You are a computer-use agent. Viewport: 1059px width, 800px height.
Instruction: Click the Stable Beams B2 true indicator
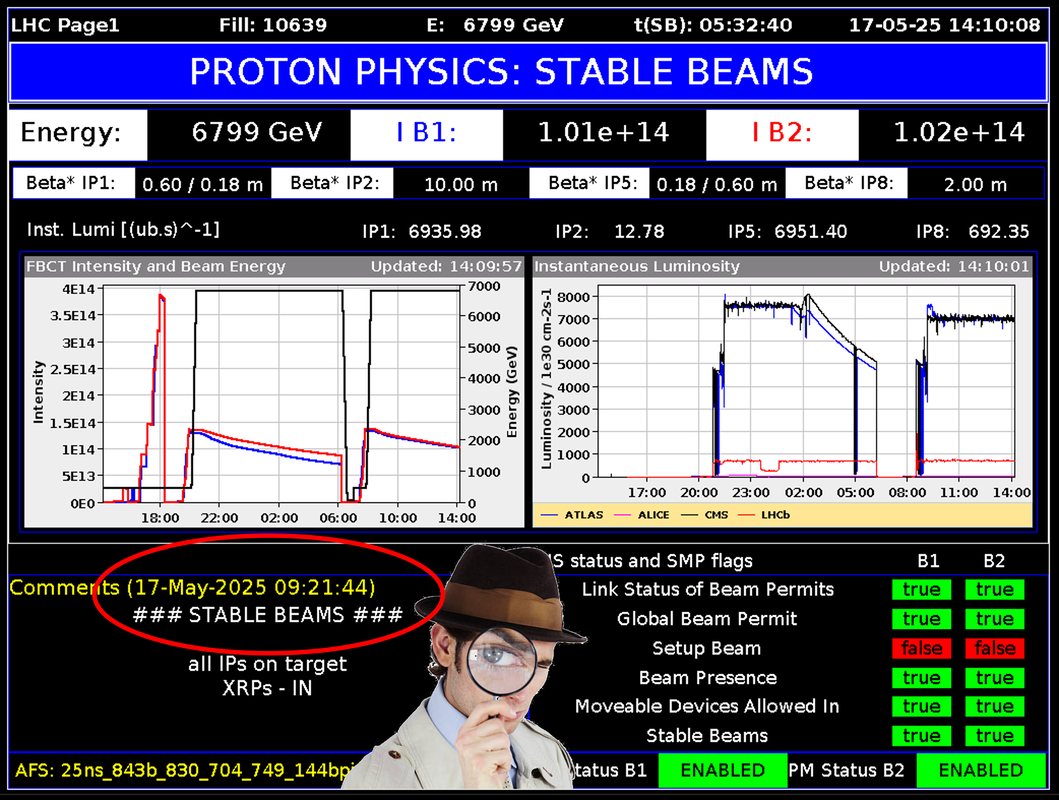click(994, 736)
